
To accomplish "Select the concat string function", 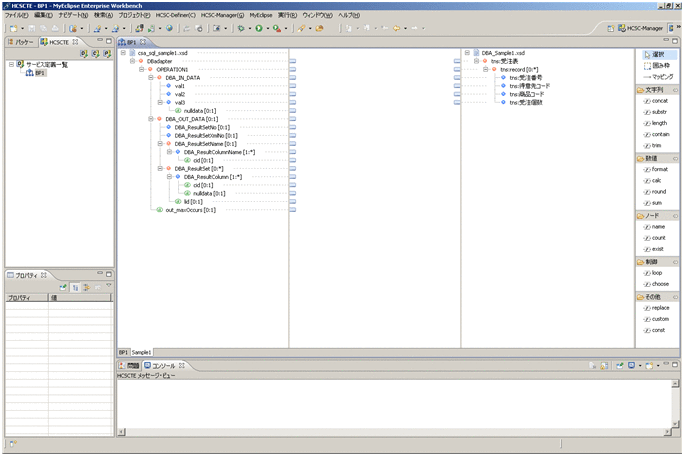I will pyautogui.click(x=658, y=101).
